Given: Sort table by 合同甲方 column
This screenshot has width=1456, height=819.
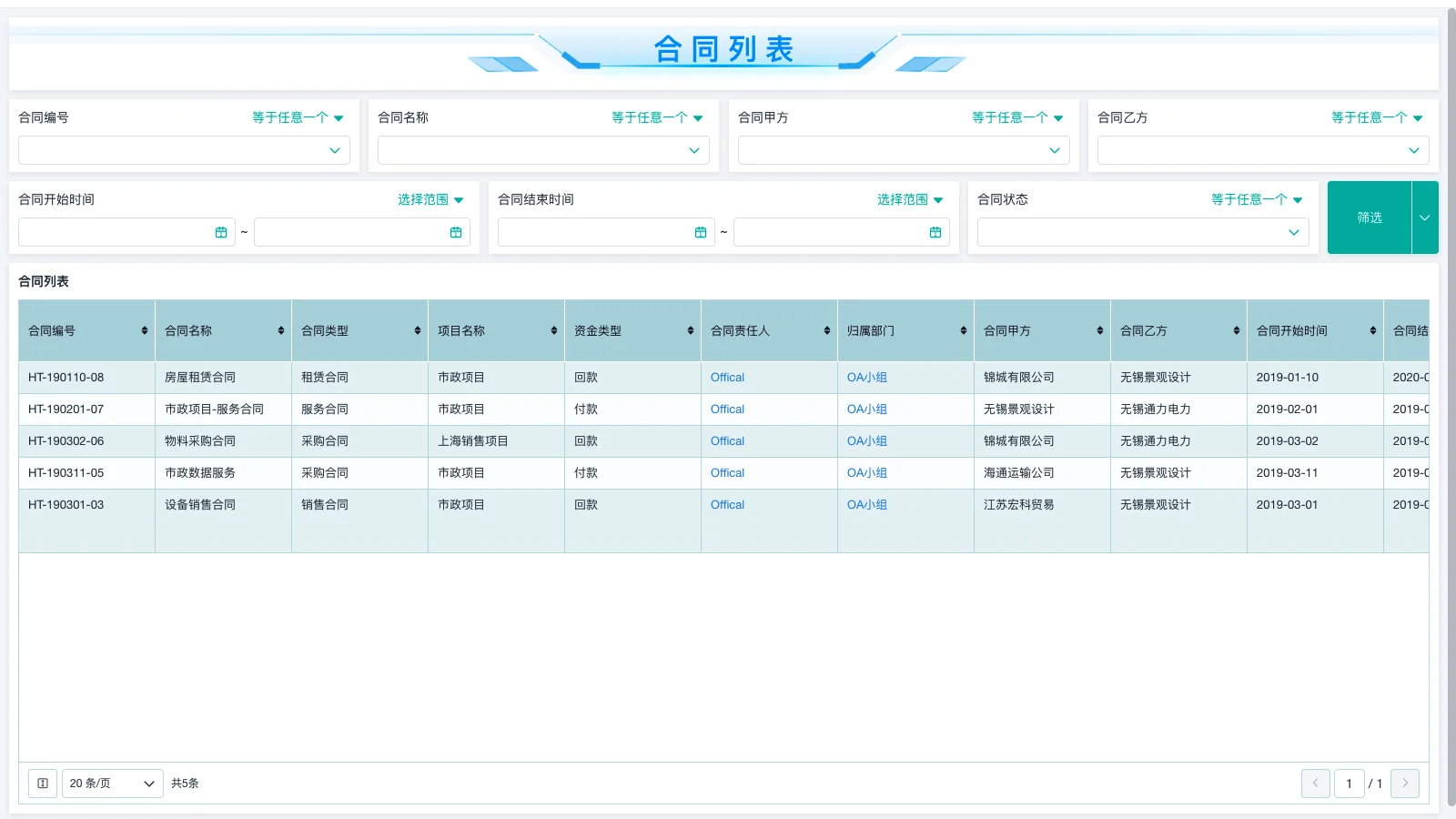Looking at the screenshot, I should click(x=1100, y=330).
